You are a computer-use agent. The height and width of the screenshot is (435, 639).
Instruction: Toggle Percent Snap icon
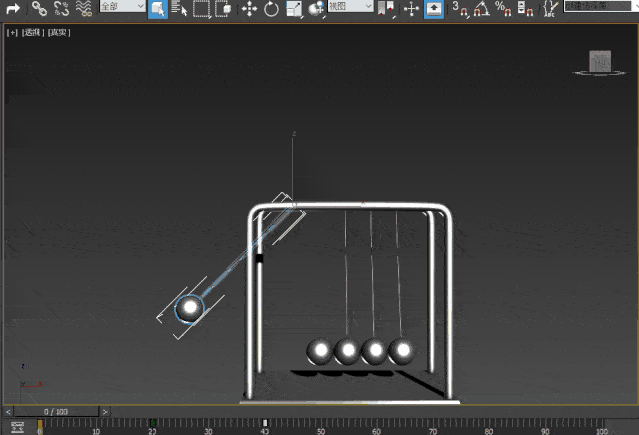(503, 9)
